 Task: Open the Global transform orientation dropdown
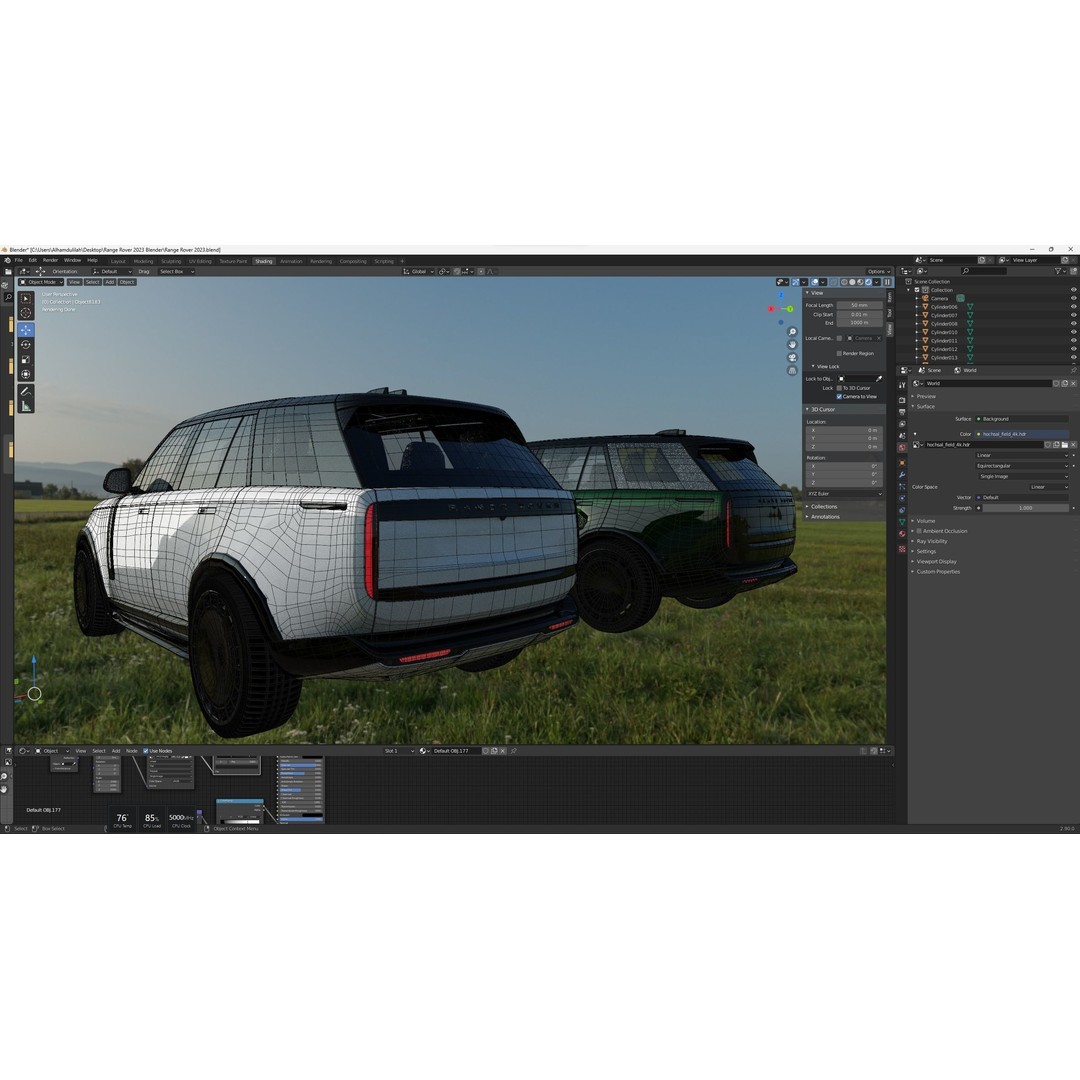point(418,271)
